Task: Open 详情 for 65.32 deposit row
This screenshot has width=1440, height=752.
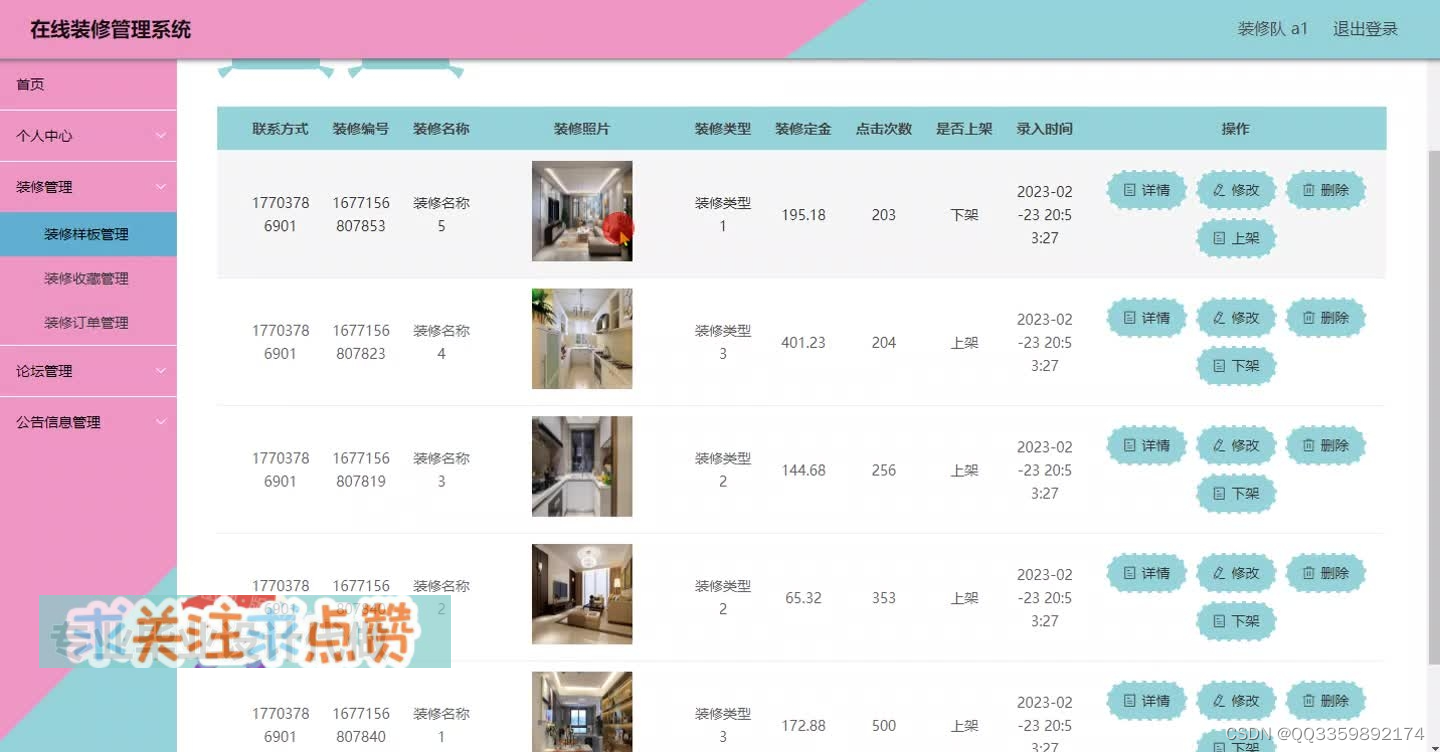Action: pos(1146,573)
